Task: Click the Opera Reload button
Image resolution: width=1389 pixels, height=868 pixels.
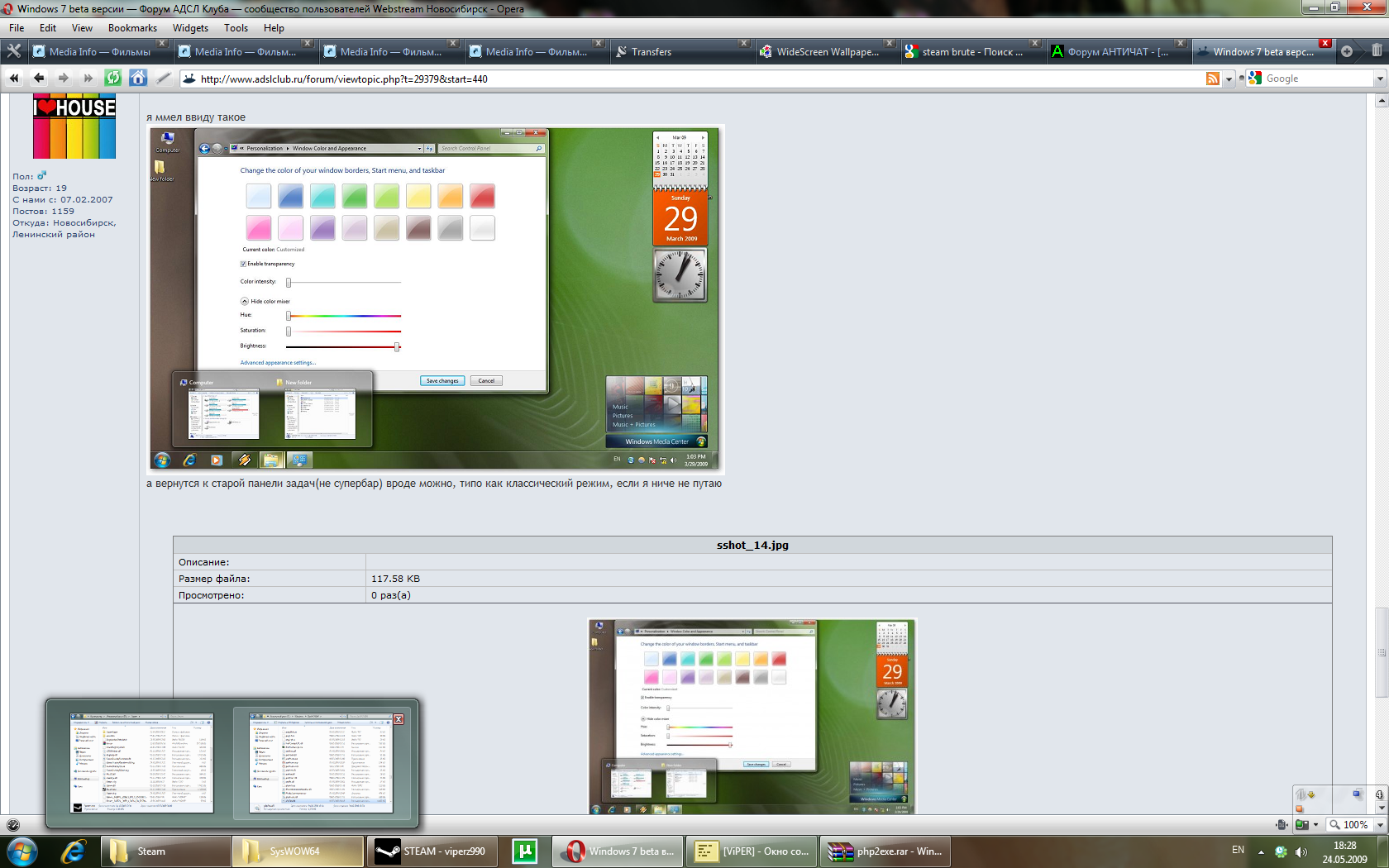Action: point(113,79)
